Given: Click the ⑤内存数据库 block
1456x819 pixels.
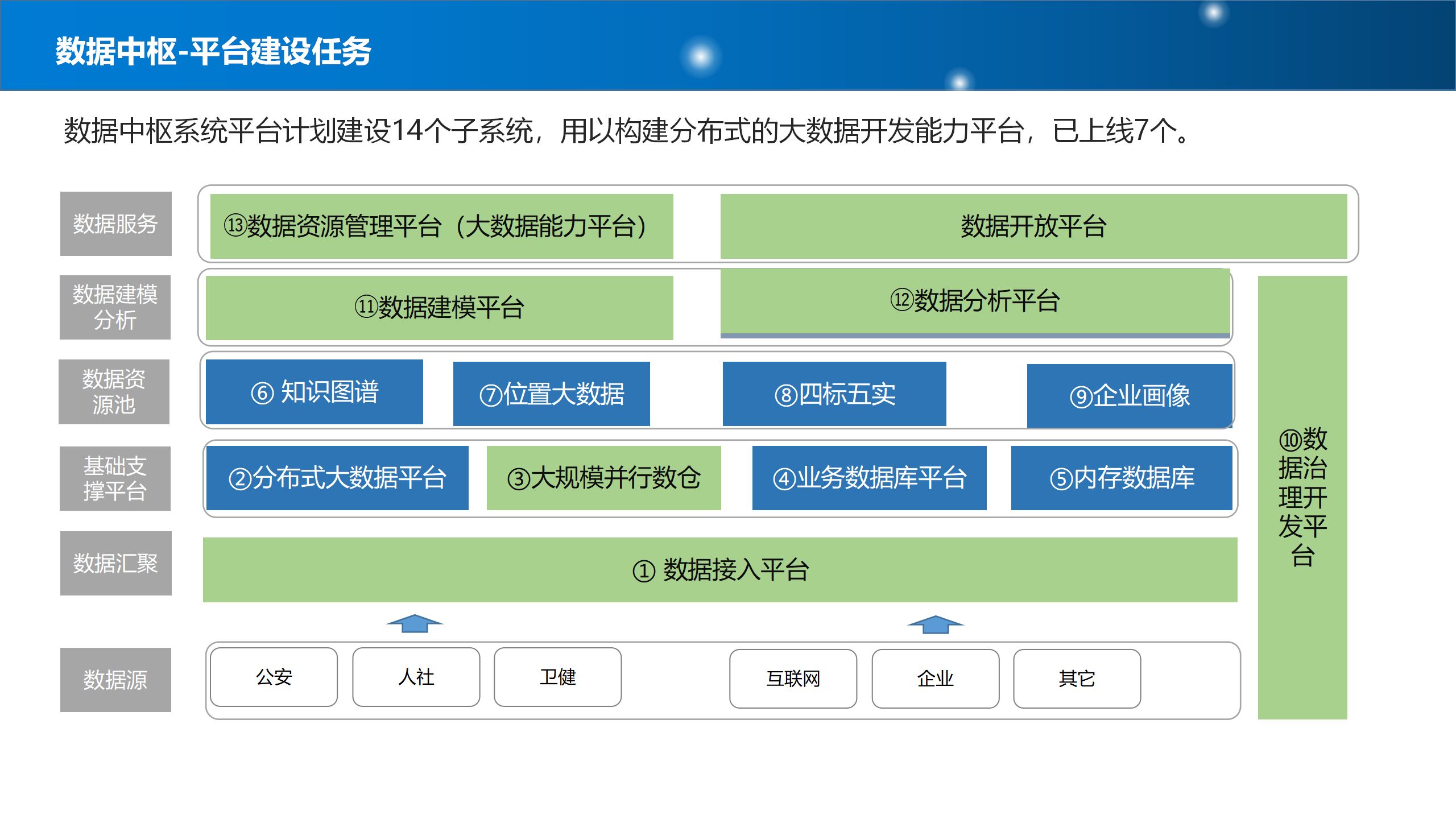Looking at the screenshot, I should (x=1122, y=478).
